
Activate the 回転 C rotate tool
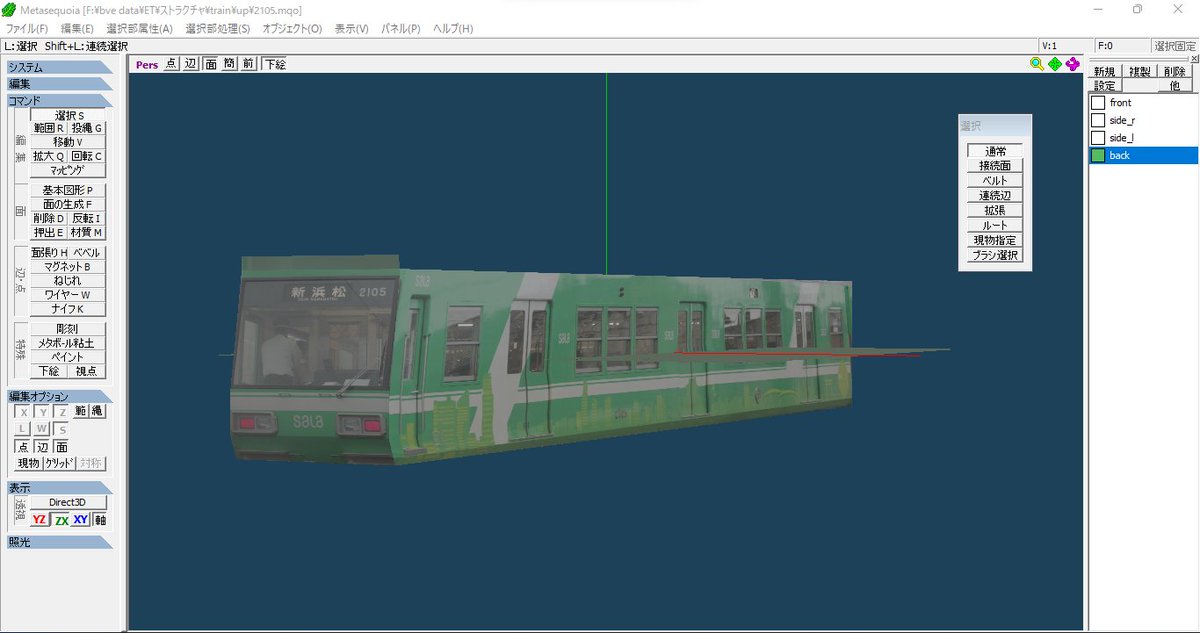click(87, 156)
